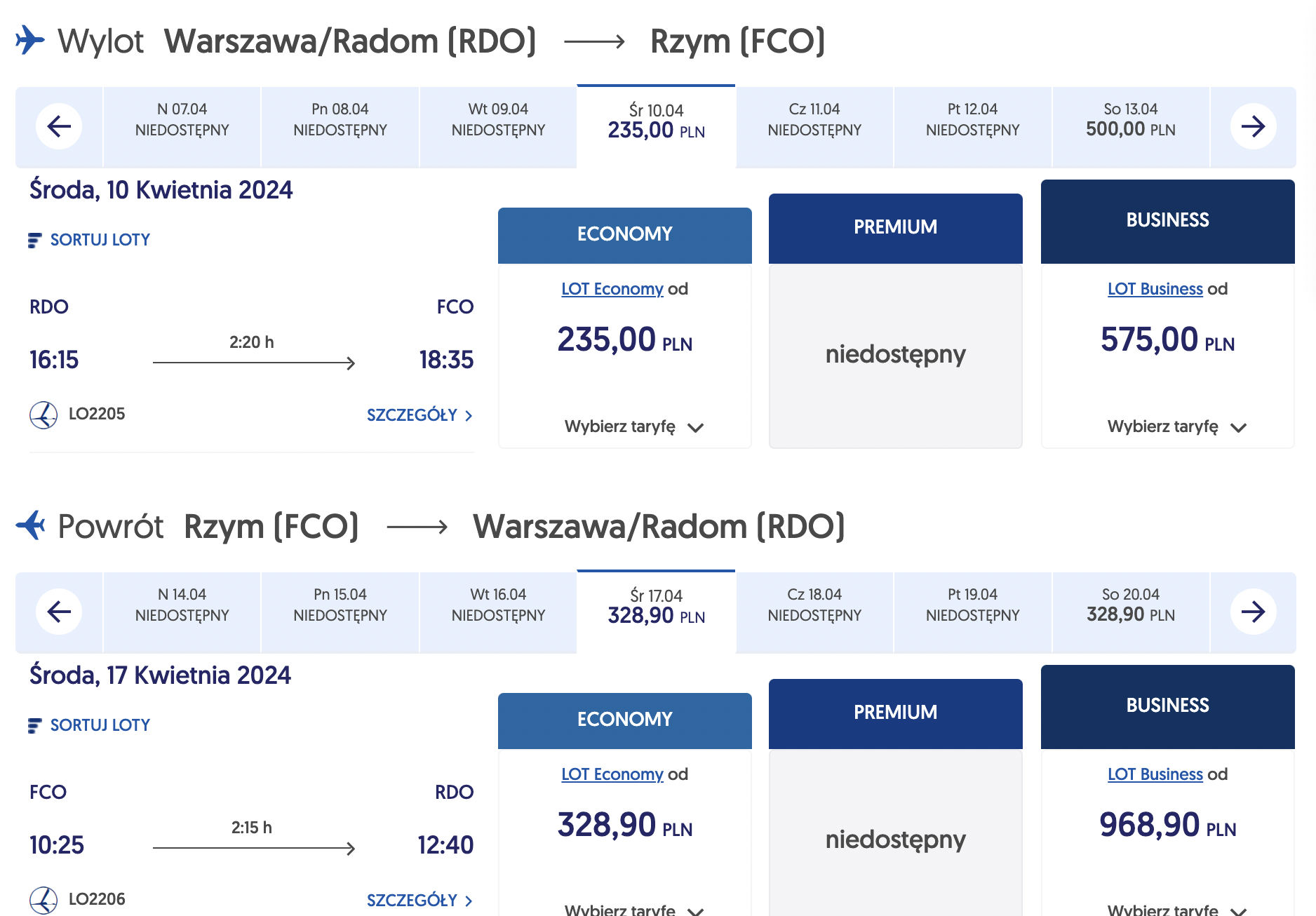Click next dates arrow for return flight

(1253, 612)
